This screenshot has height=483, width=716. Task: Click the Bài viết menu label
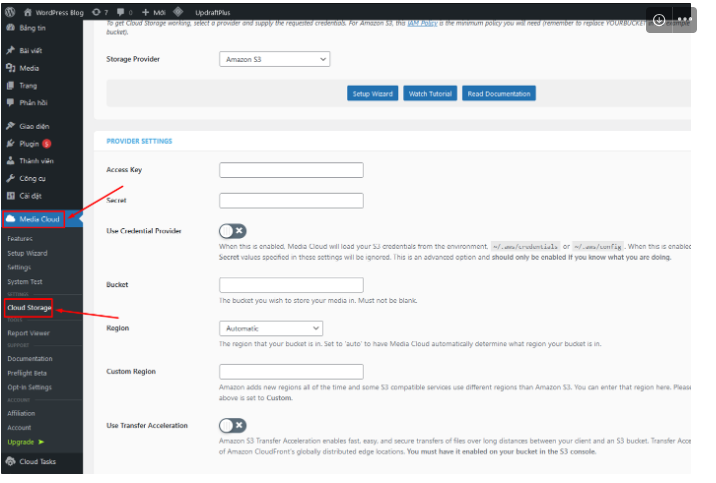pyautogui.click(x=31, y=50)
